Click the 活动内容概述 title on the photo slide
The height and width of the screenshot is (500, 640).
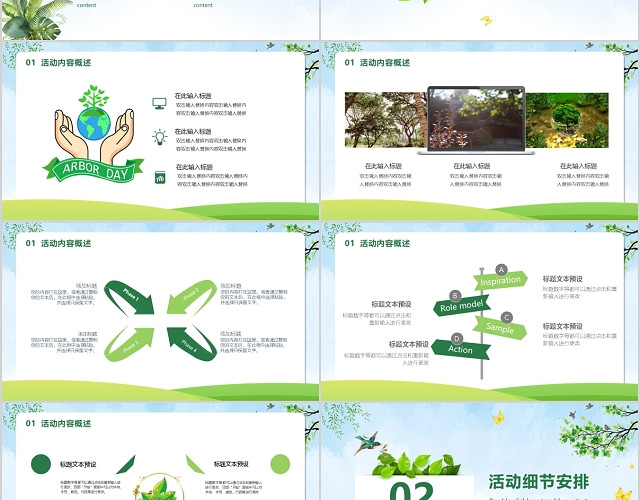(x=385, y=62)
